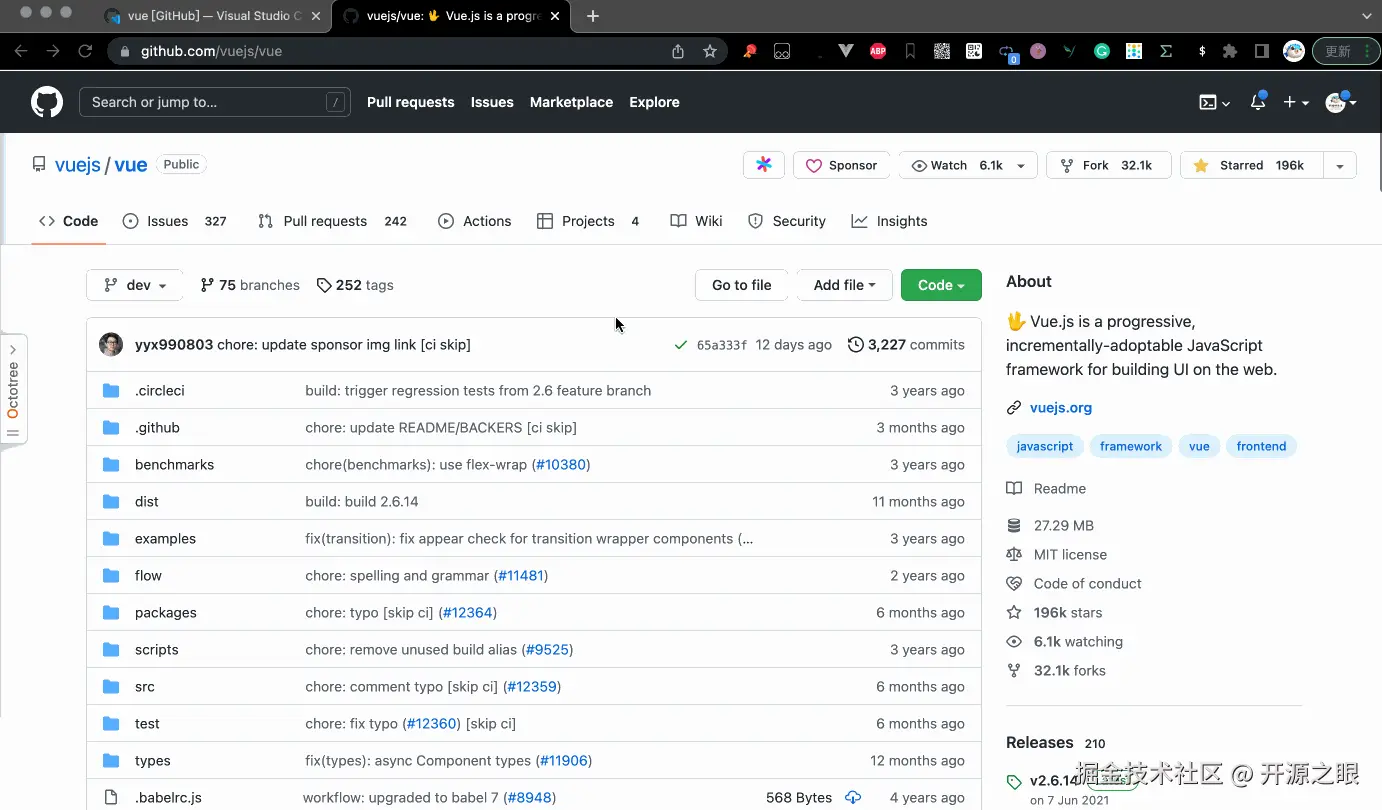Click the Grammarly extension icon

[1101, 51]
